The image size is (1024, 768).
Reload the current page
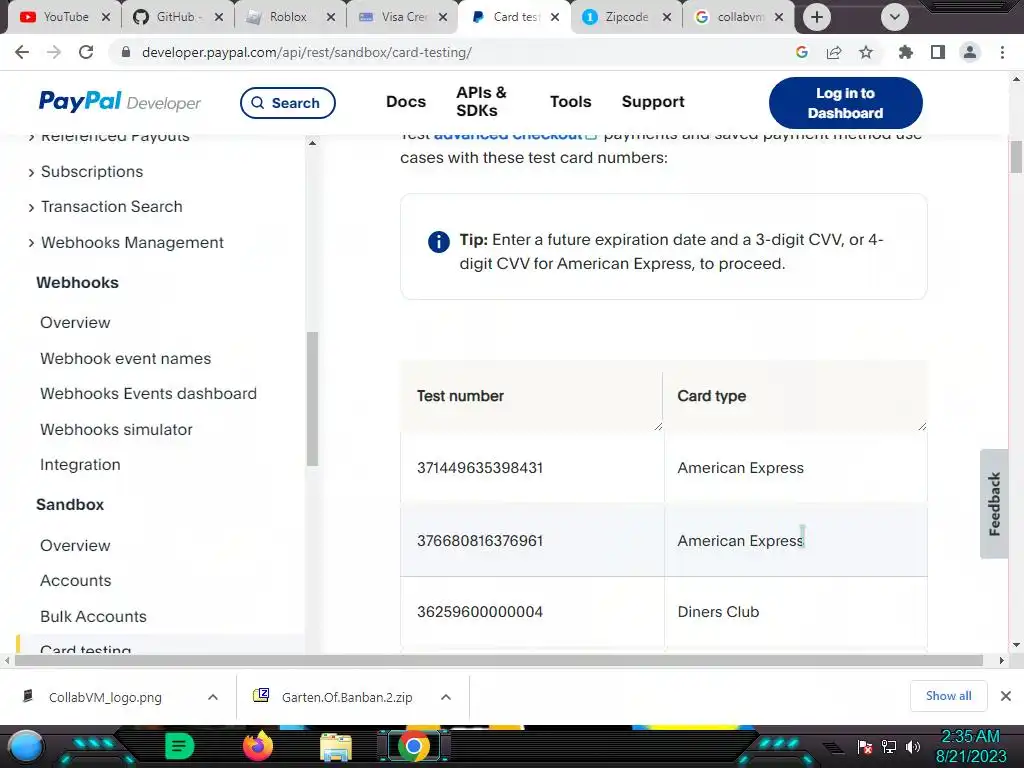tap(86, 52)
